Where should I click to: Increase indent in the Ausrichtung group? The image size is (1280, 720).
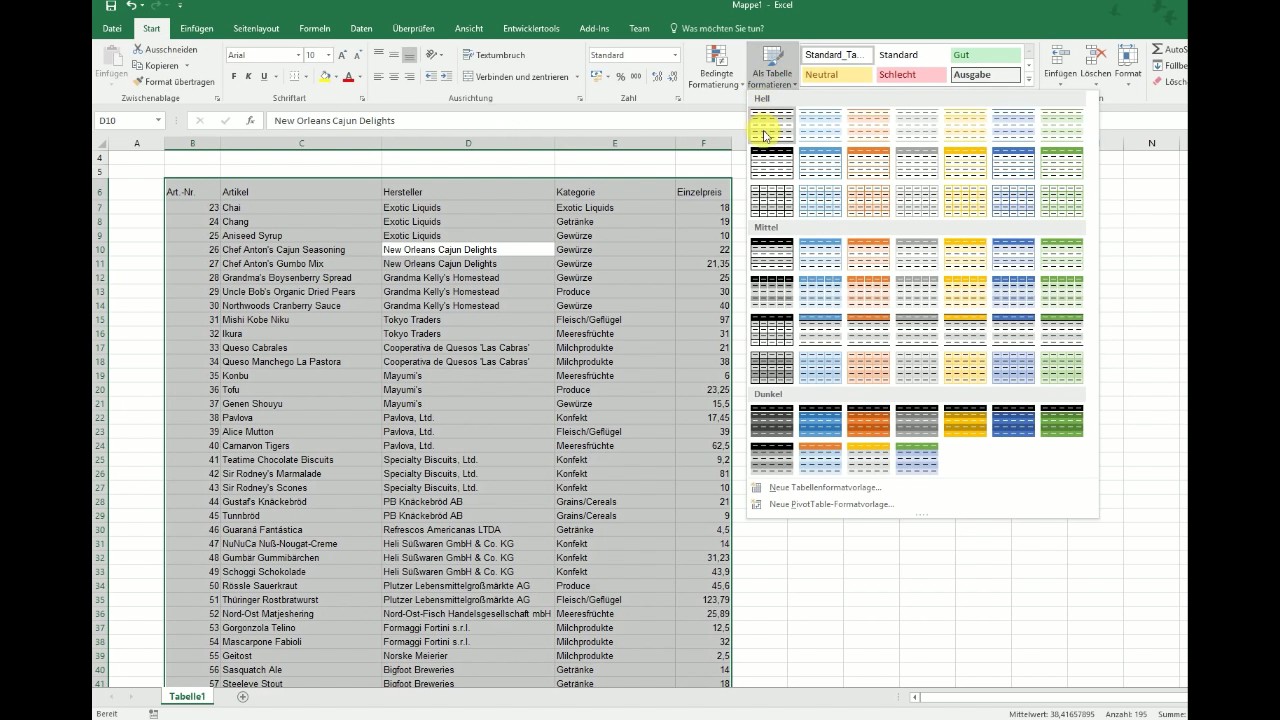pos(446,77)
